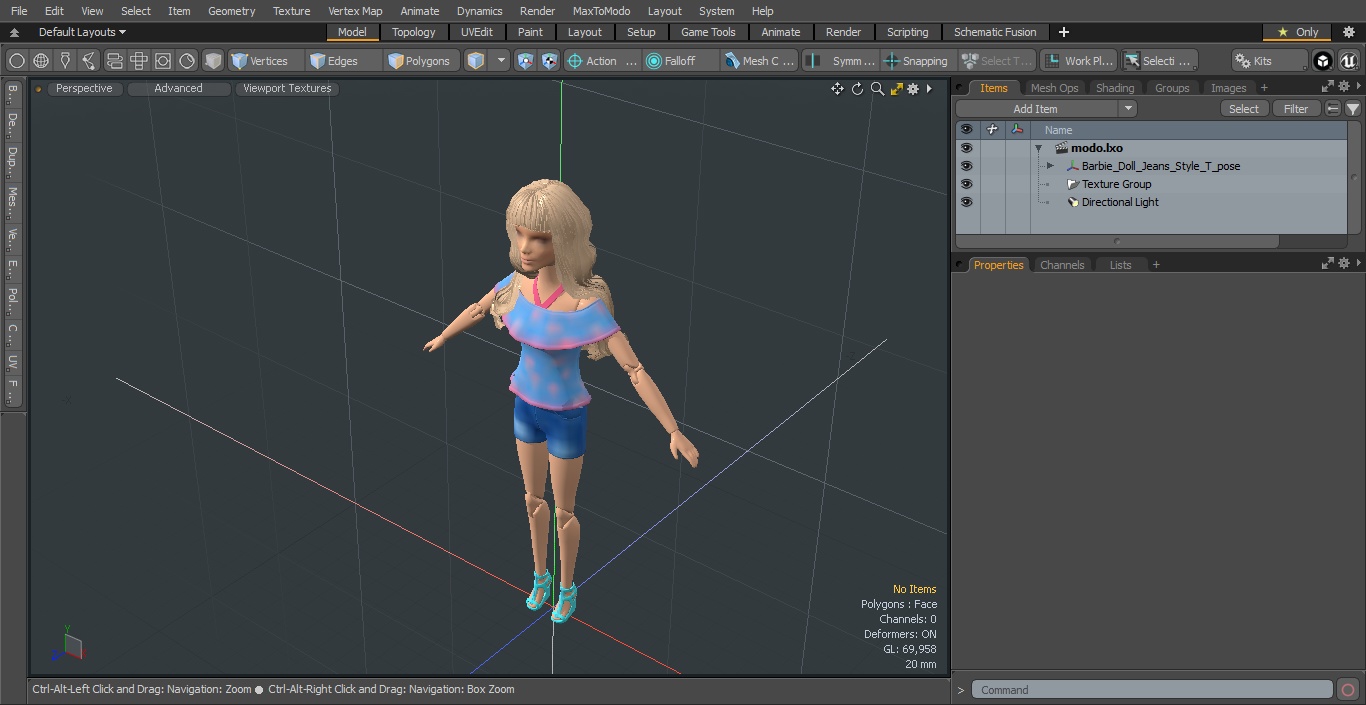Open the Advanced viewport dropdown

tap(178, 89)
